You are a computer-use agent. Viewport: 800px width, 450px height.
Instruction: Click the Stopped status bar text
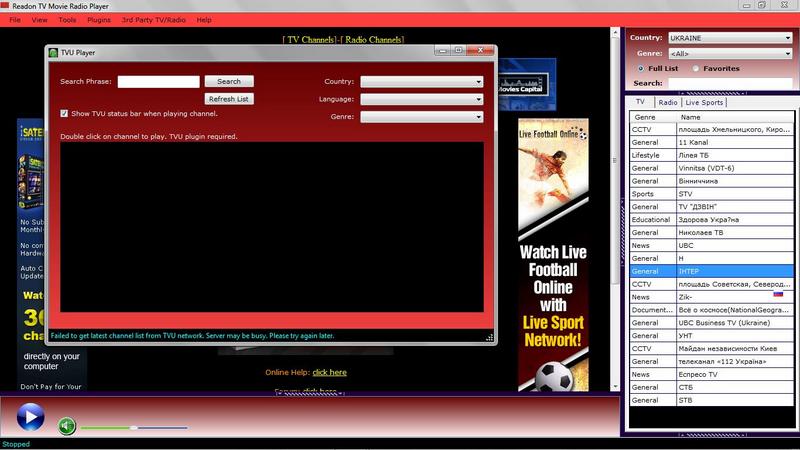pos(16,444)
